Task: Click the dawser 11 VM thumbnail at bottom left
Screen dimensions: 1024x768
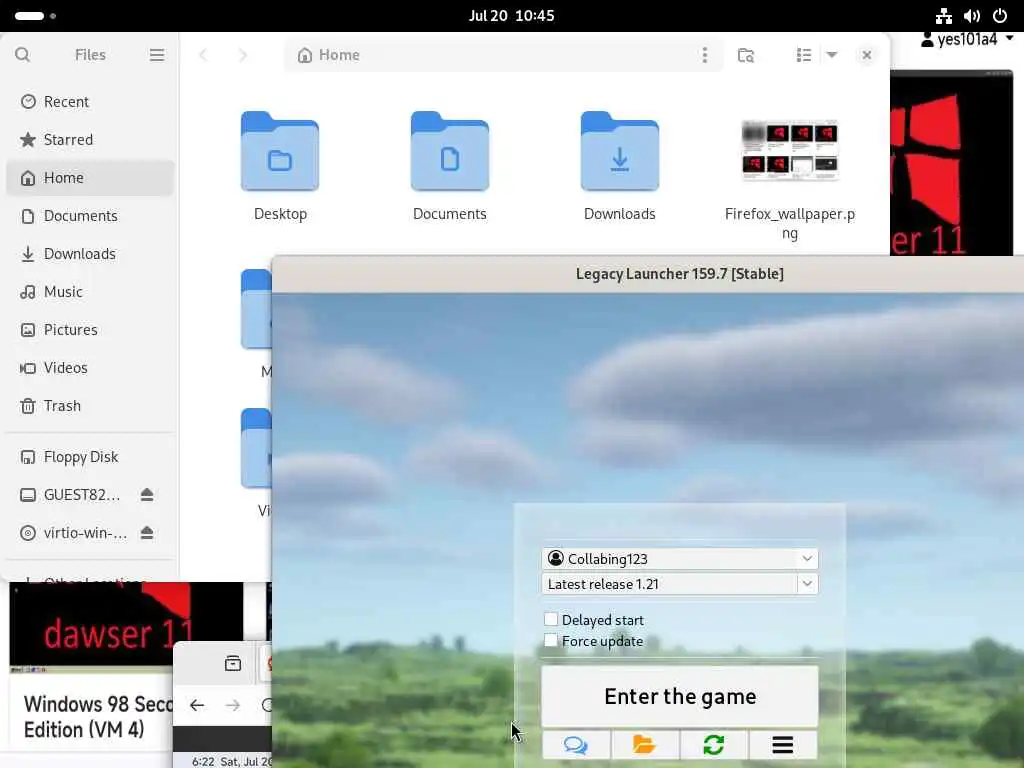Action: (125, 628)
